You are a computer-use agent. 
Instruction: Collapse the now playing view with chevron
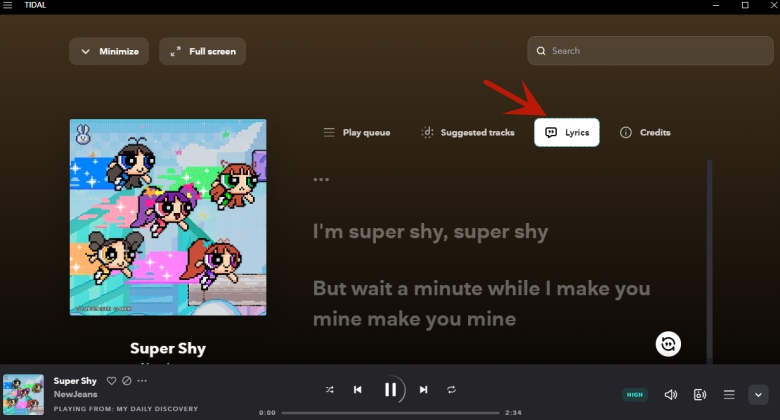(x=758, y=395)
